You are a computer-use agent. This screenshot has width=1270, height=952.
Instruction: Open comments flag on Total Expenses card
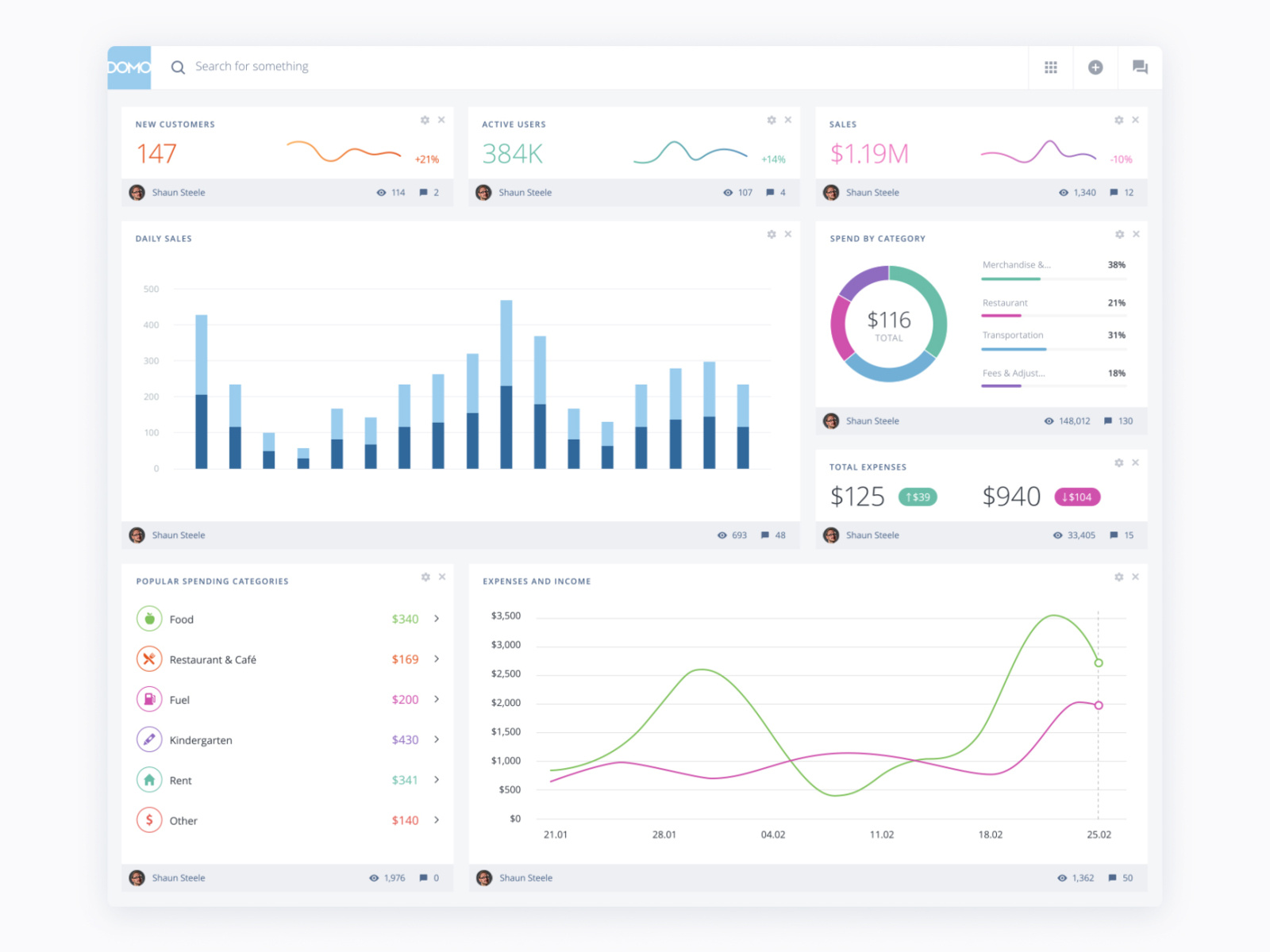coord(1114,535)
